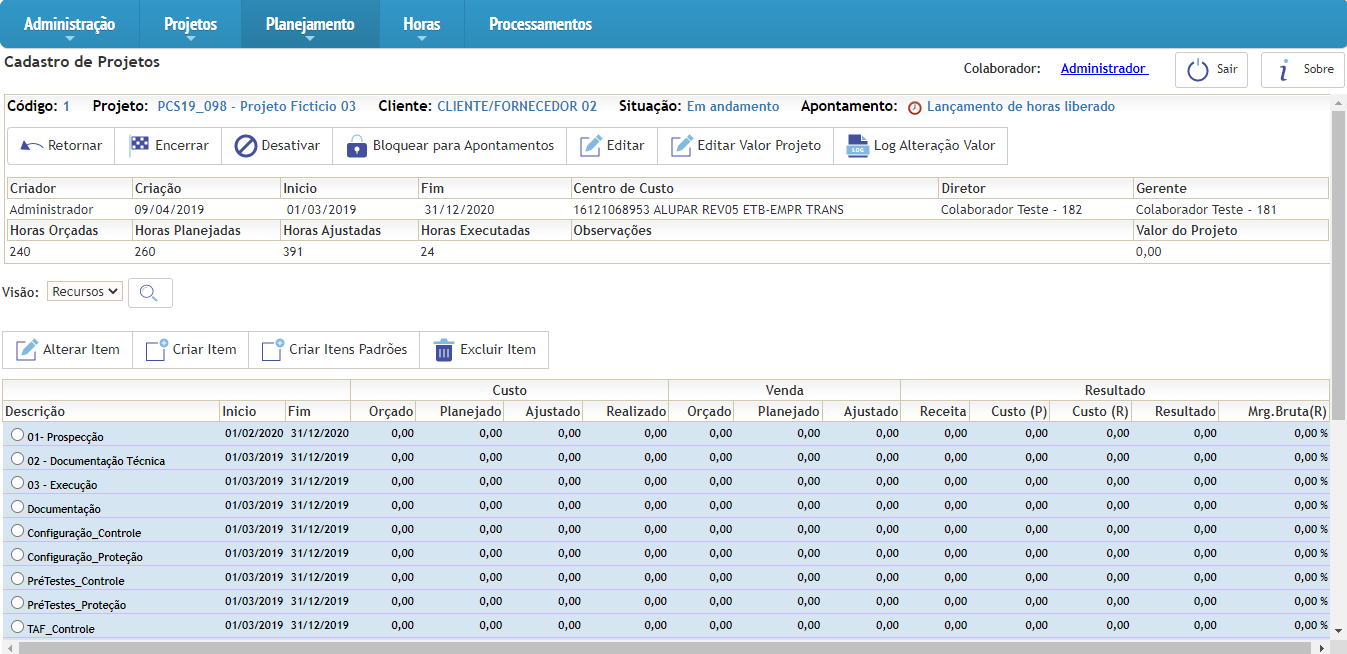This screenshot has height=654, width=1347.
Task: Click the Editar Valor Projeto button
Action: coord(746,146)
